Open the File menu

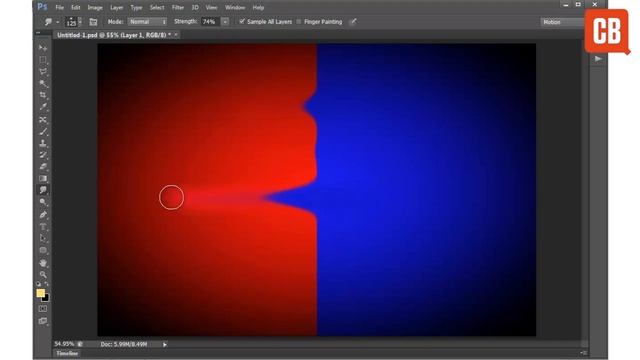click(x=60, y=7)
